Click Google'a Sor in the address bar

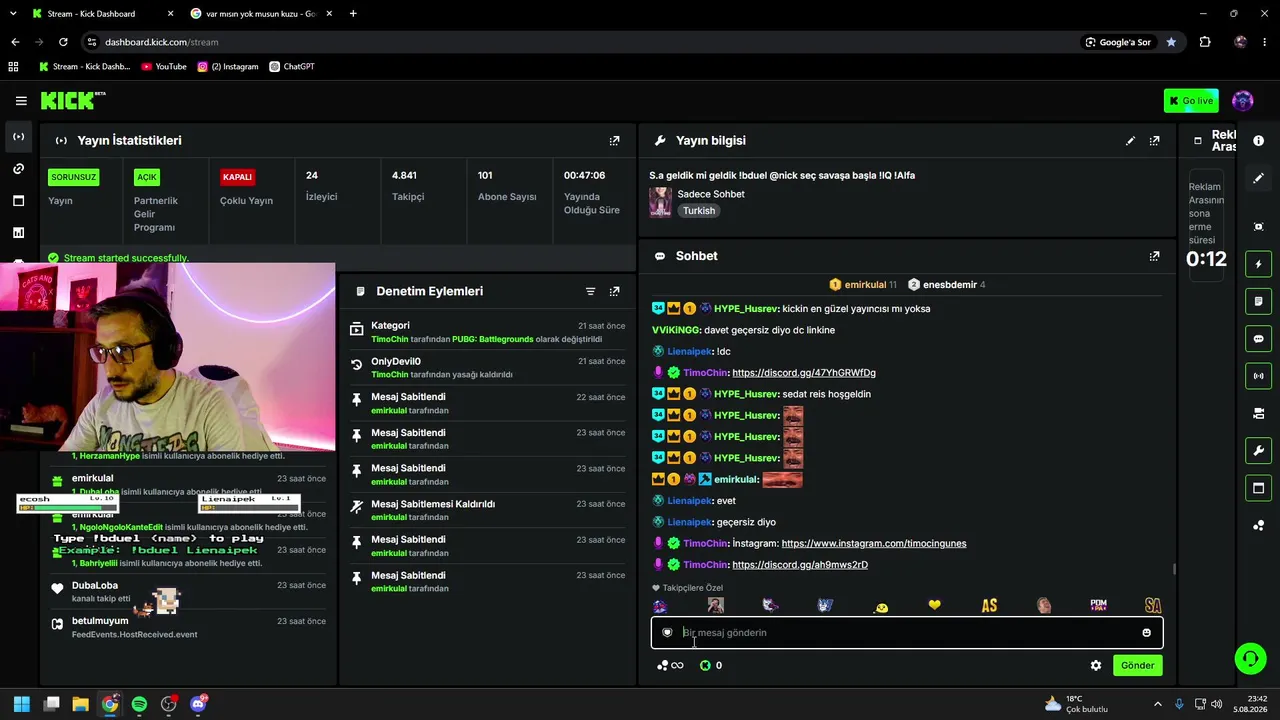pyautogui.click(x=1118, y=42)
